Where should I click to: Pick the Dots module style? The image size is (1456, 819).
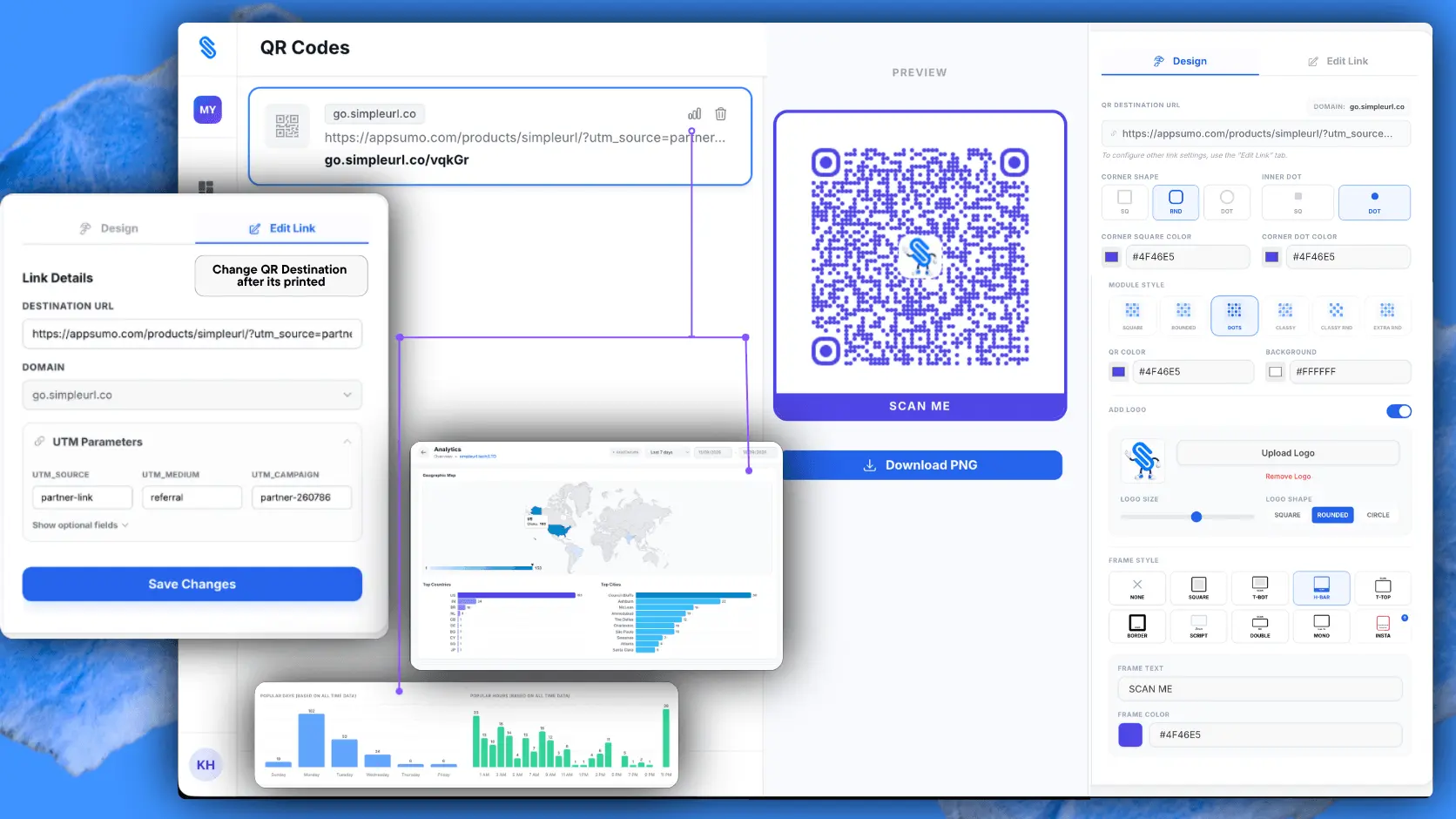(1235, 315)
